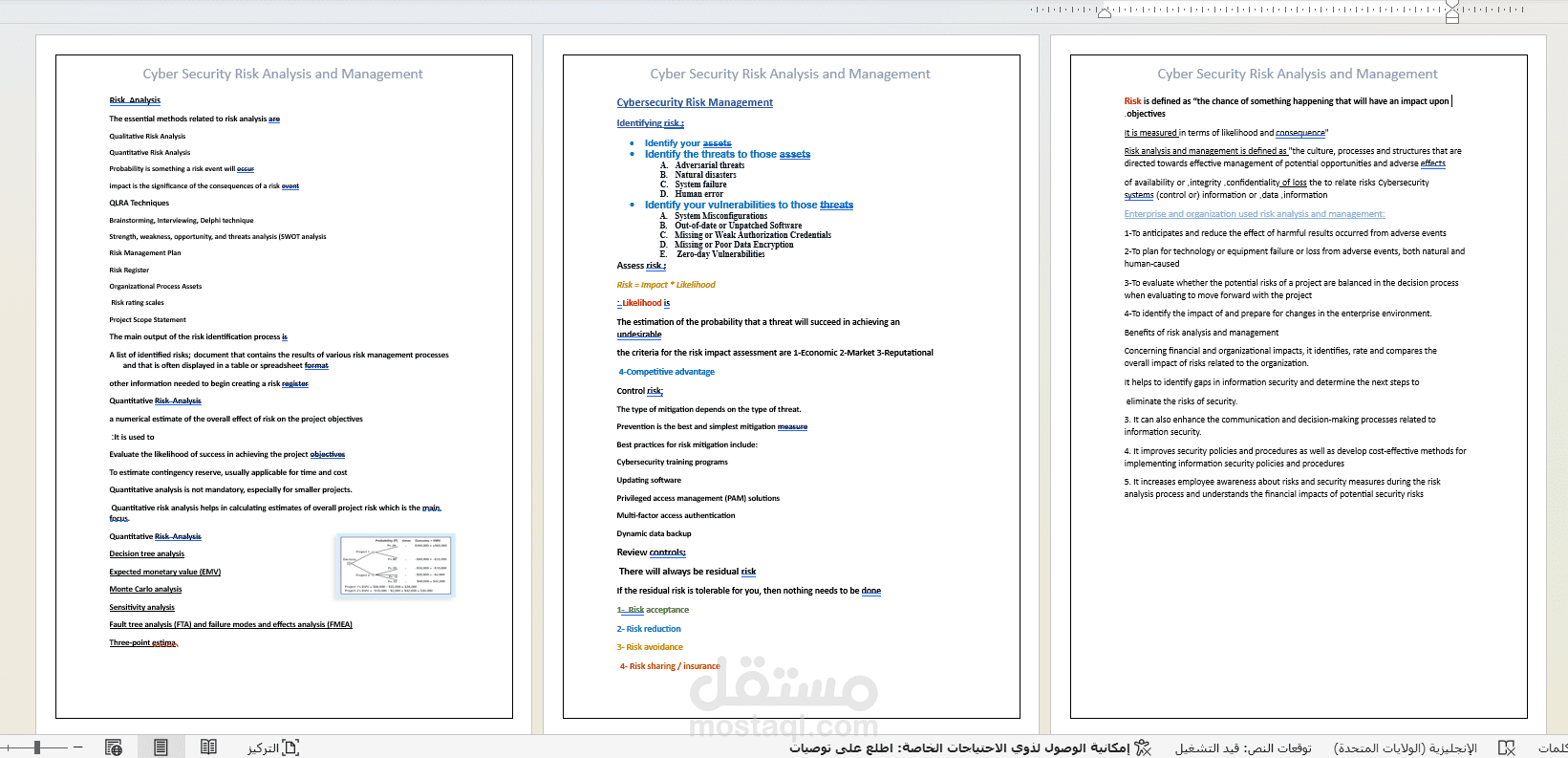Switch to Web Layout view icon
Image resolution: width=1568 pixels, height=758 pixels.
pyautogui.click(x=114, y=747)
